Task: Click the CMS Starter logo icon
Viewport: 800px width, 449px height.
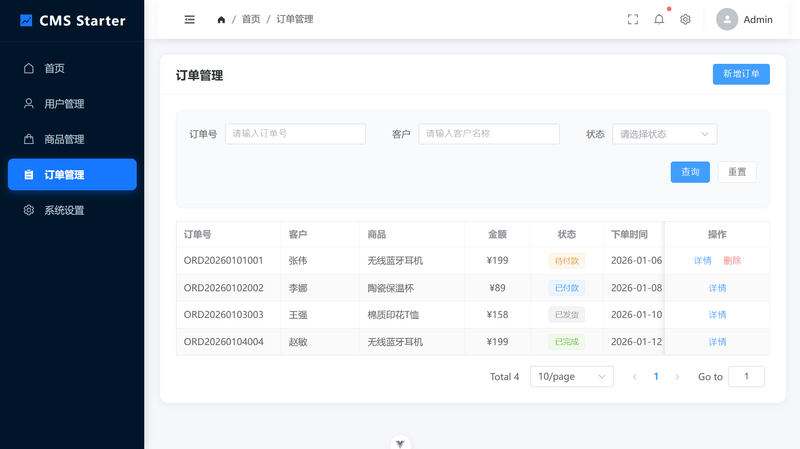Action: pyautogui.click(x=26, y=20)
